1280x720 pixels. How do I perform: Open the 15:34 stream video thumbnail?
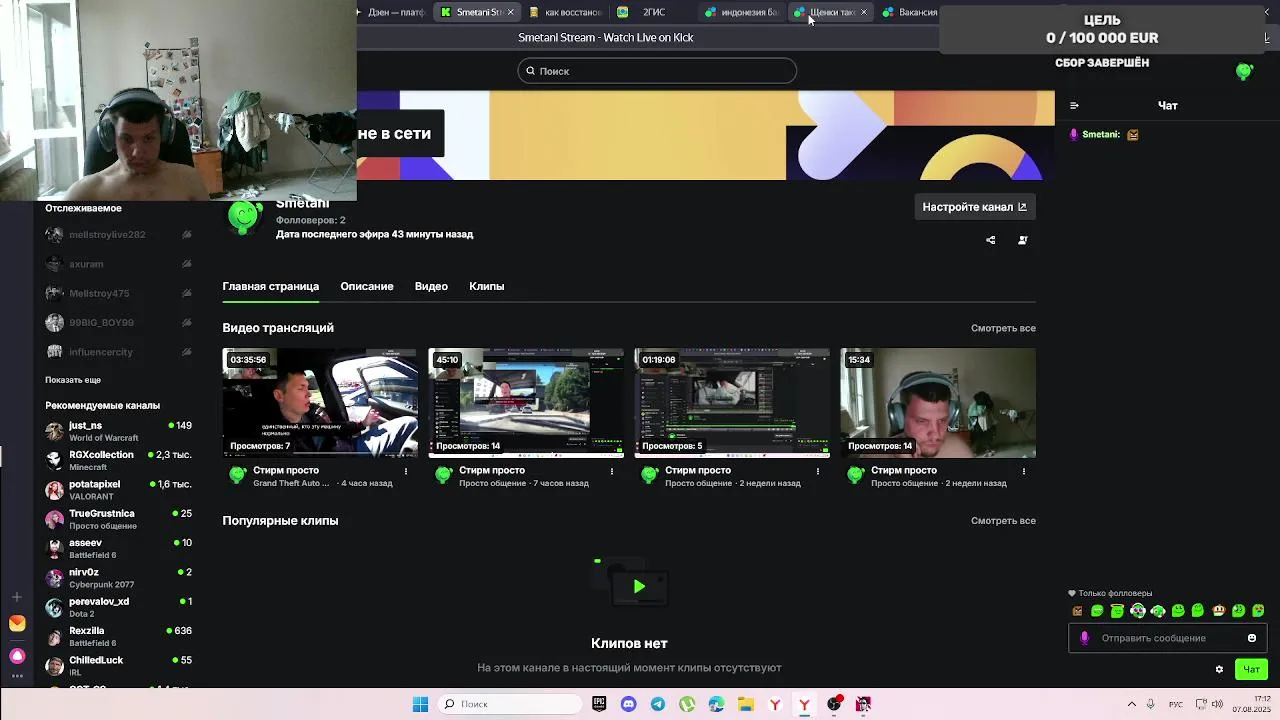pyautogui.click(x=938, y=403)
